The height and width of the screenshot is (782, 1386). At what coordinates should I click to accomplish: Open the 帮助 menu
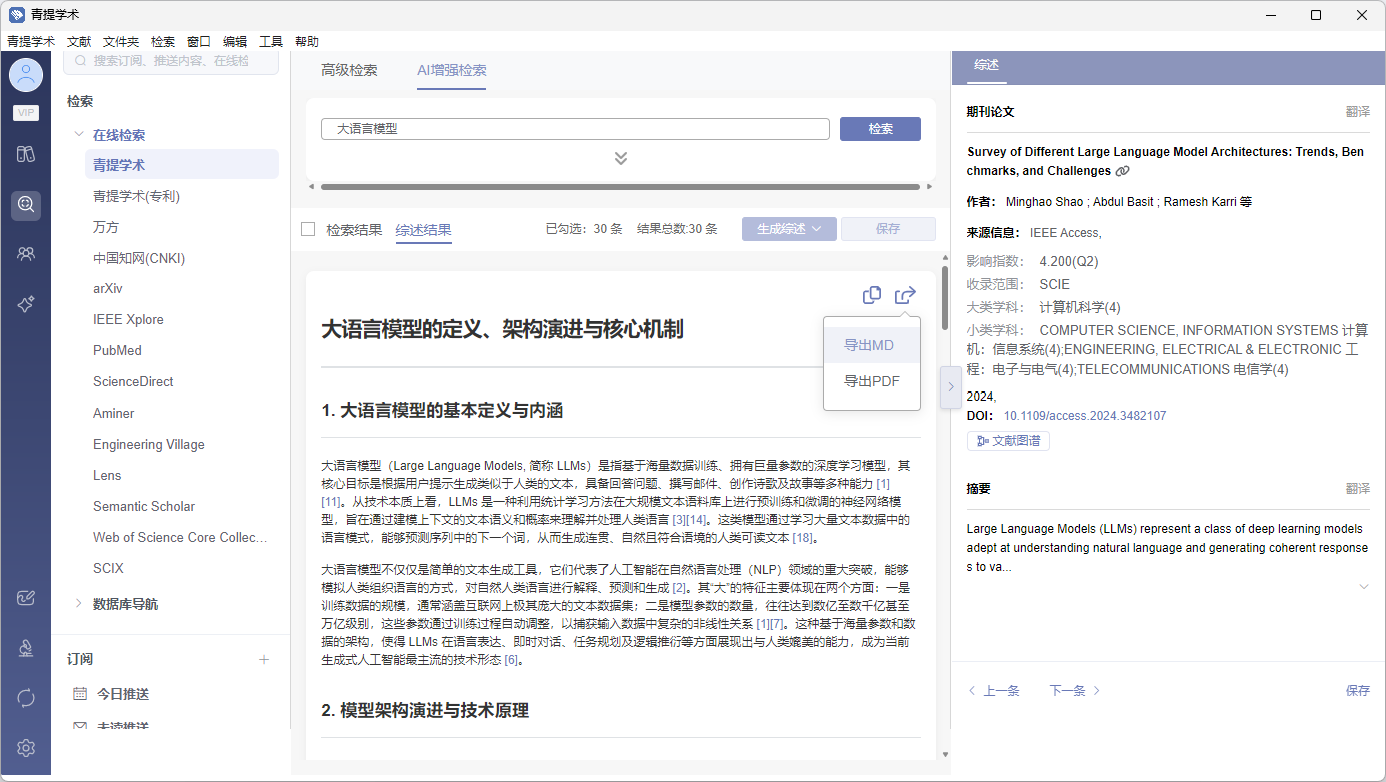(307, 42)
